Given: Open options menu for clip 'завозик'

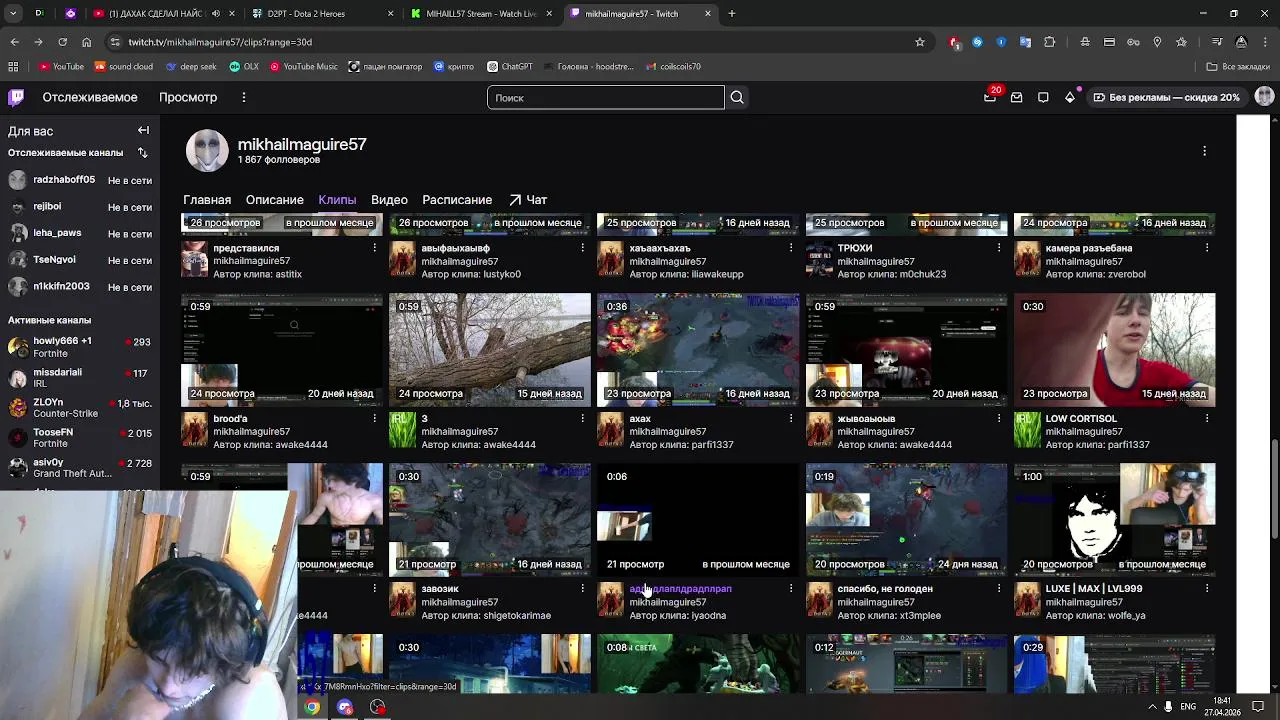Looking at the screenshot, I should click(x=582, y=589).
